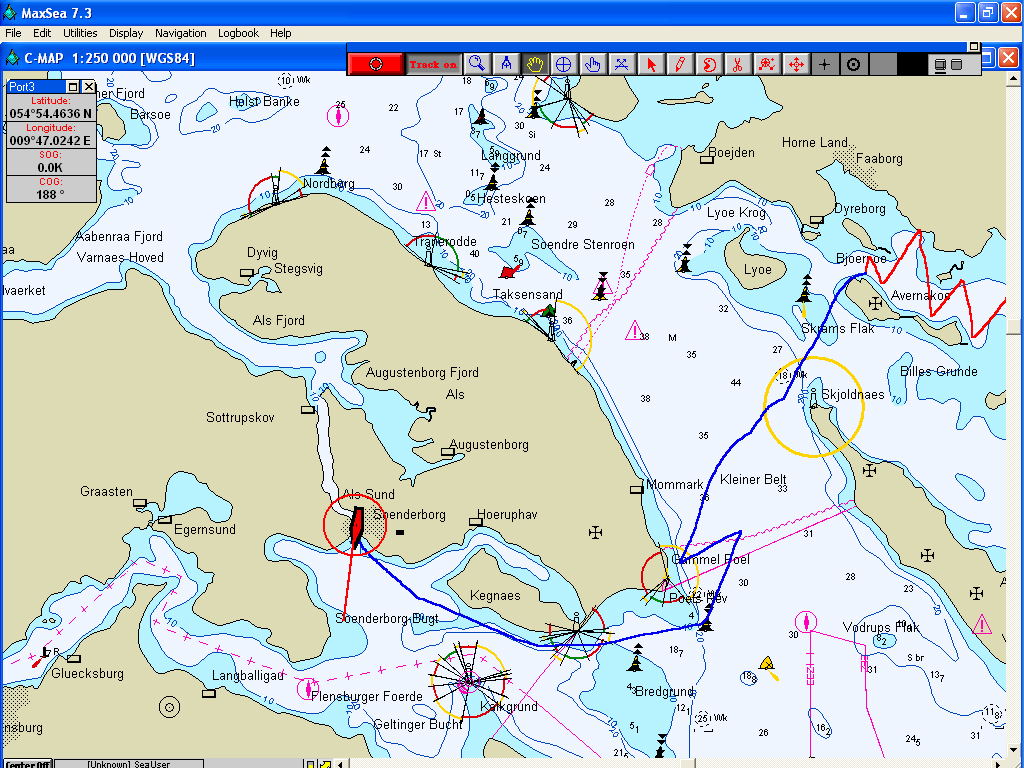Click the Lyoe island label
The height and width of the screenshot is (768, 1024).
pyautogui.click(x=758, y=270)
